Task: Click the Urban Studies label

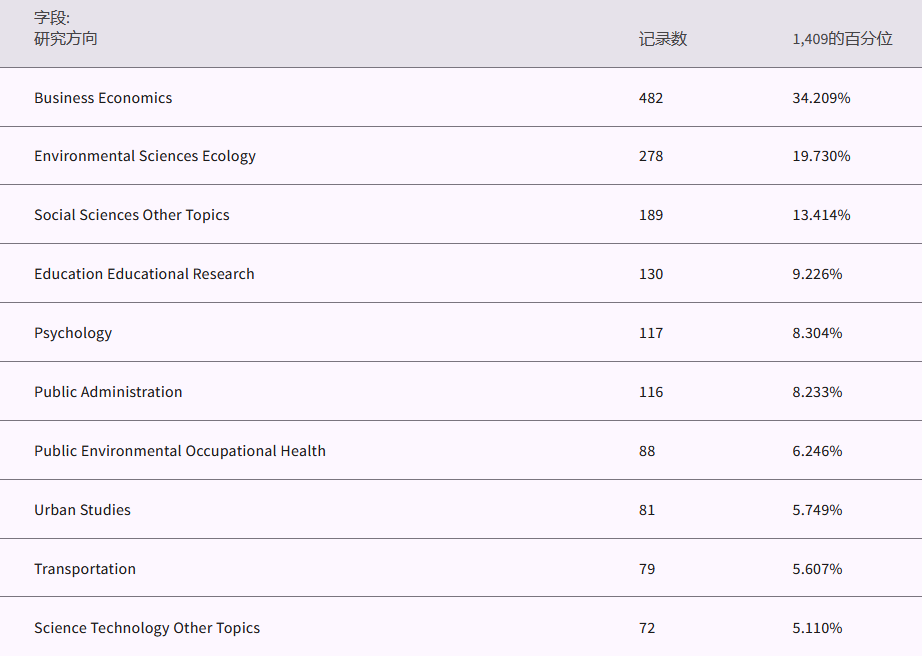Action: [82, 510]
